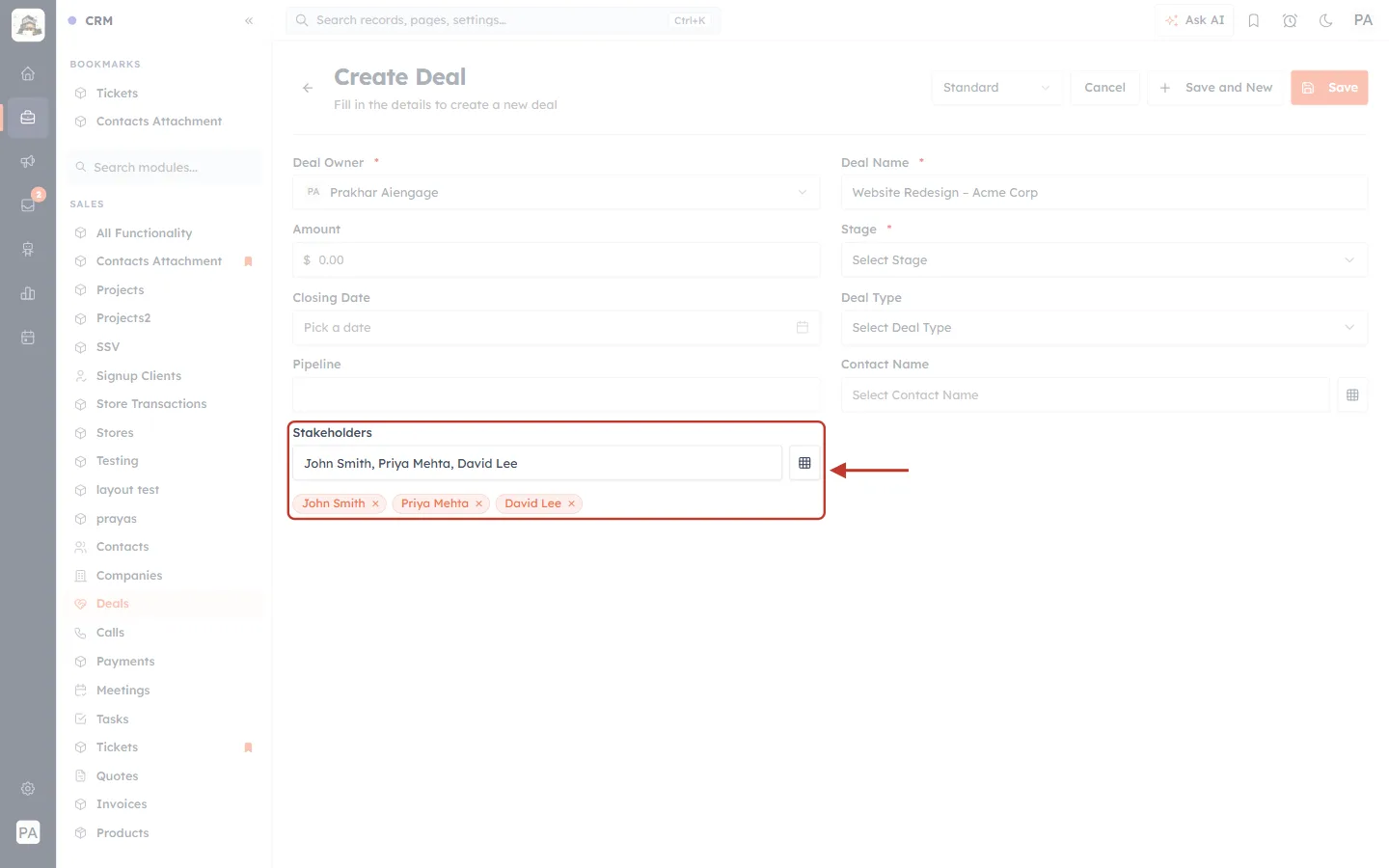Open the Projects module
1389x868 pixels.
(x=120, y=290)
